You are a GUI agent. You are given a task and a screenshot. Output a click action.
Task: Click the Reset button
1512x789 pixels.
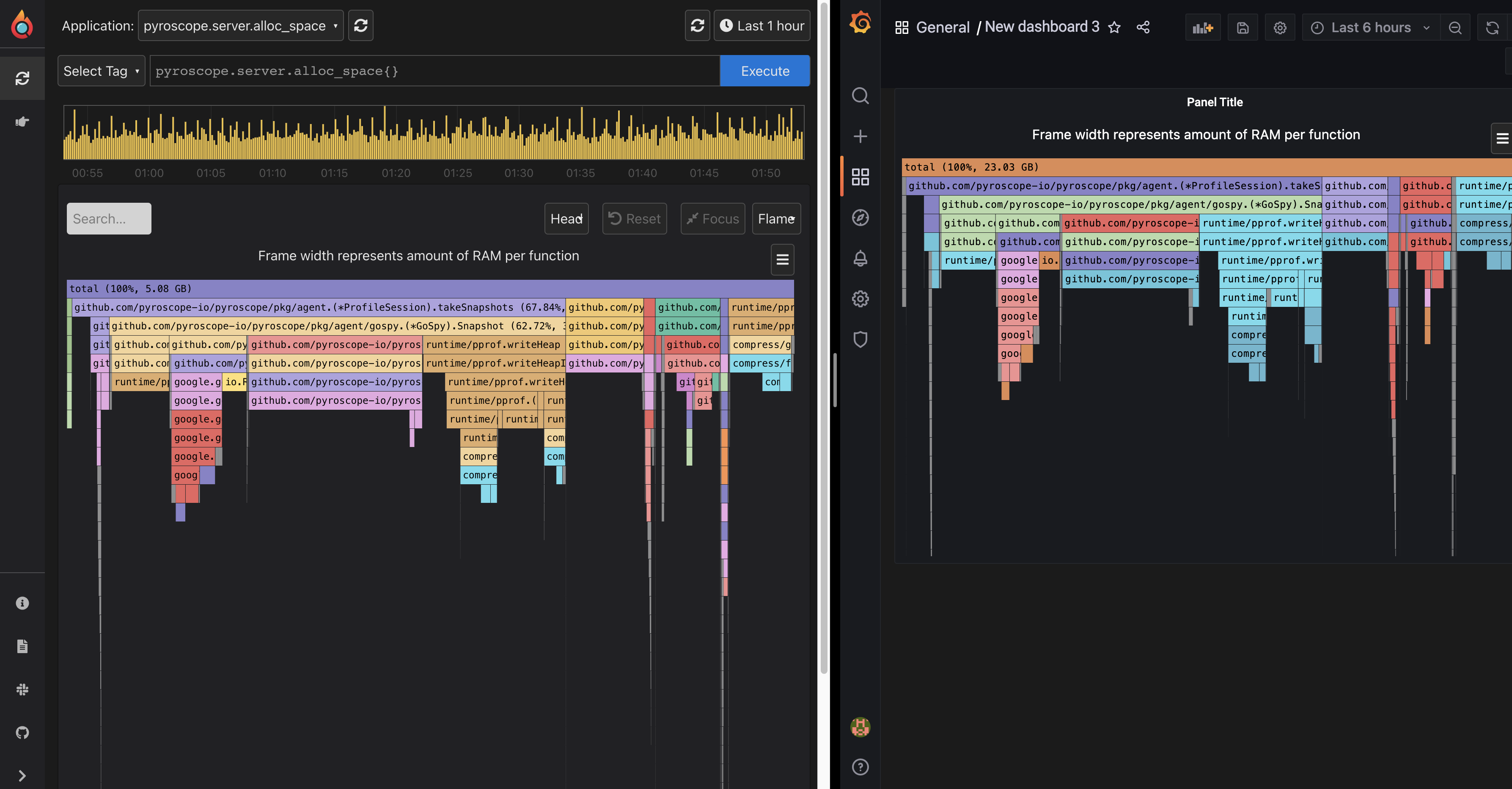click(635, 218)
